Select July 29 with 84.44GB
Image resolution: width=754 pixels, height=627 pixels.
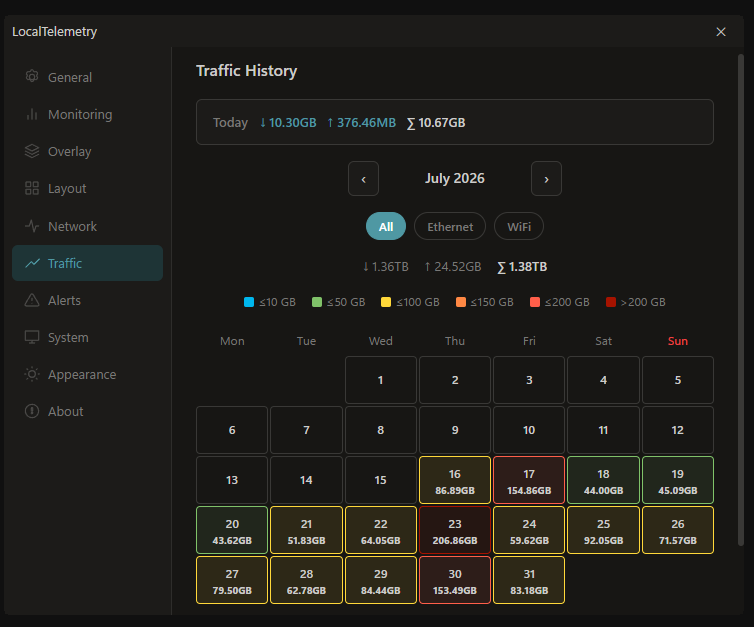tap(380, 580)
